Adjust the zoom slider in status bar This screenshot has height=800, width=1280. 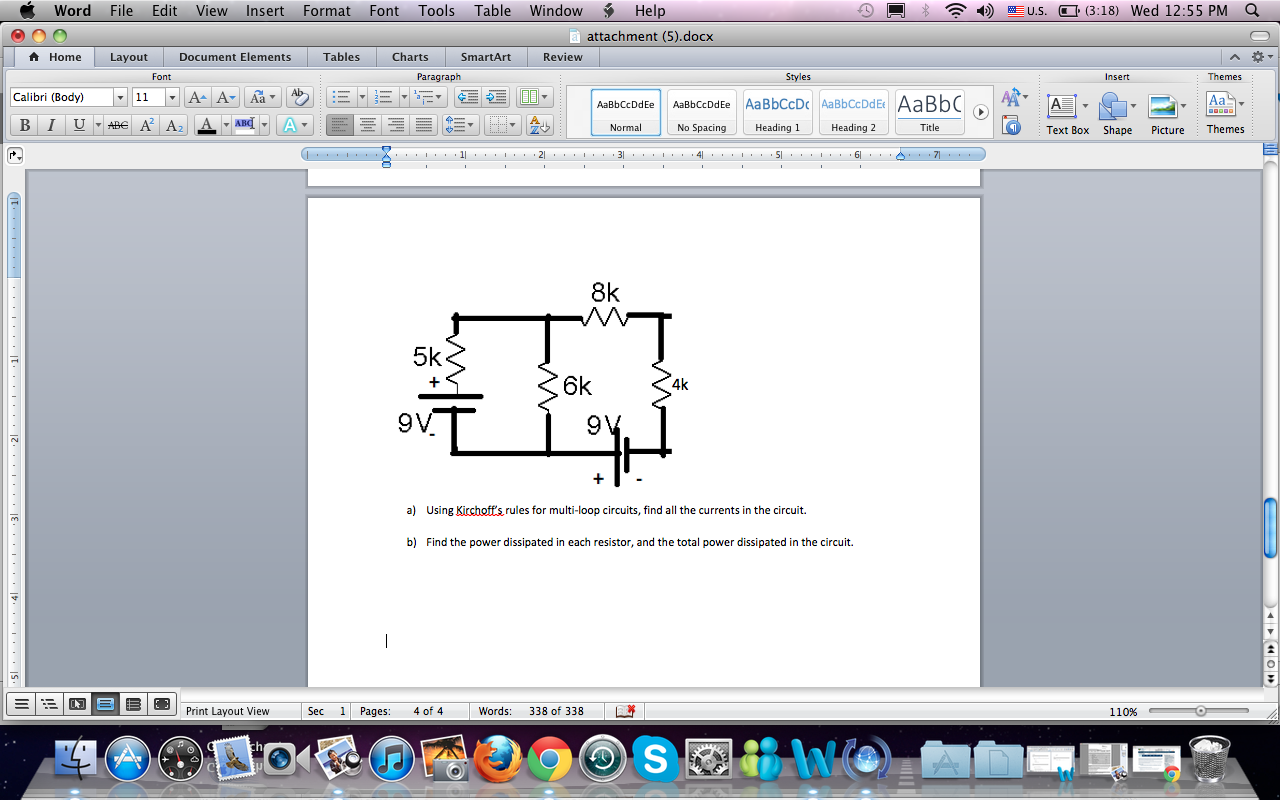click(1199, 711)
